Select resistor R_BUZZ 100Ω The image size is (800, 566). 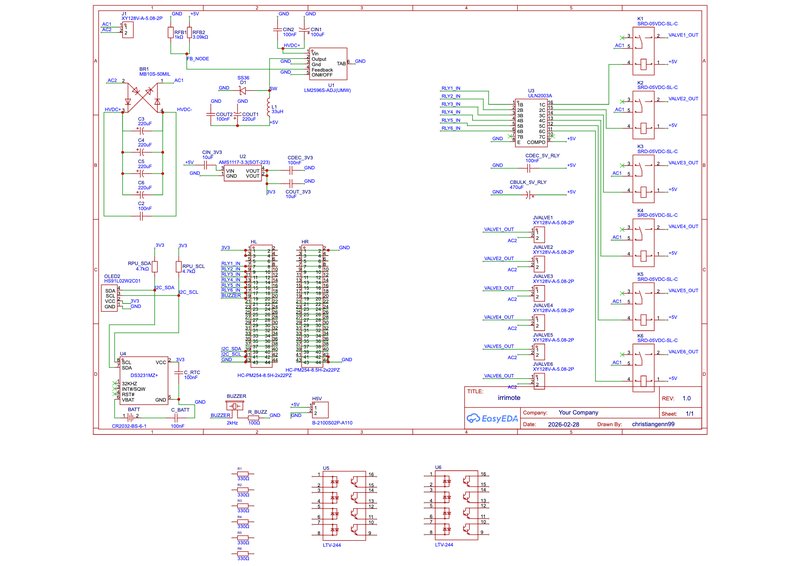point(253,417)
